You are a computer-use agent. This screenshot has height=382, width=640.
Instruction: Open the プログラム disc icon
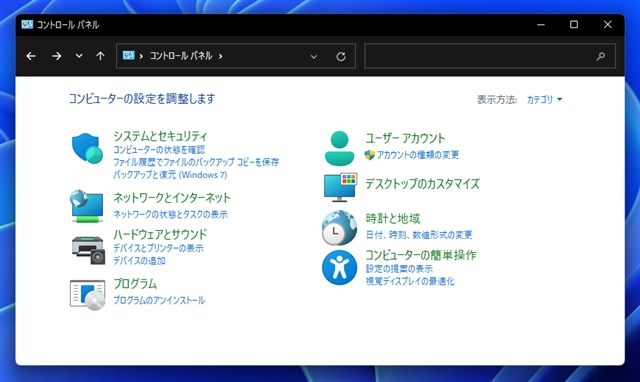[87, 295]
